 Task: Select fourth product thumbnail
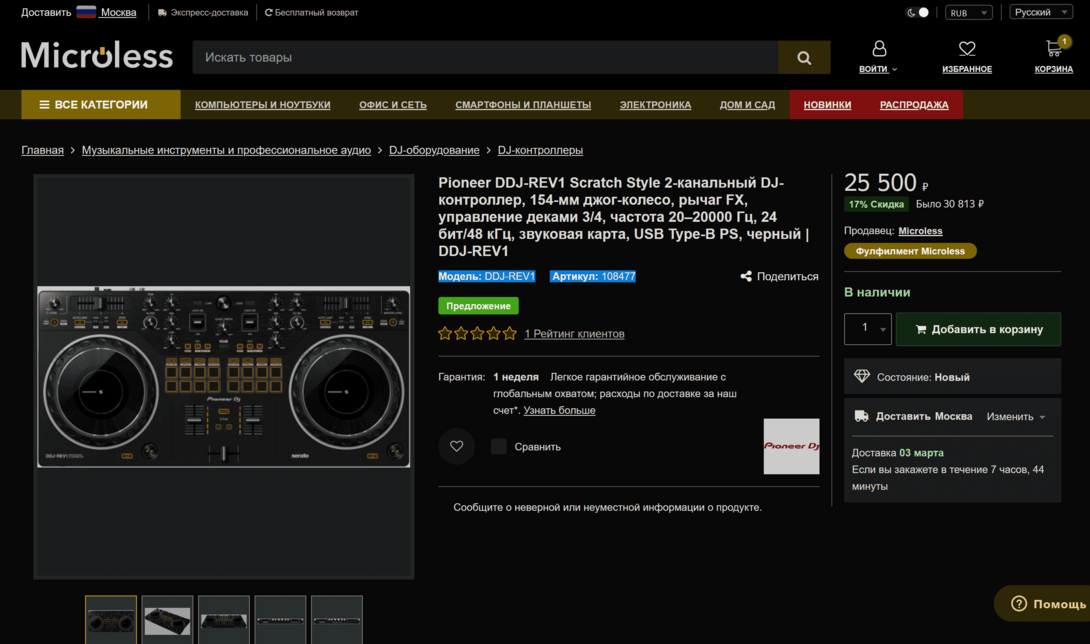click(x=280, y=620)
